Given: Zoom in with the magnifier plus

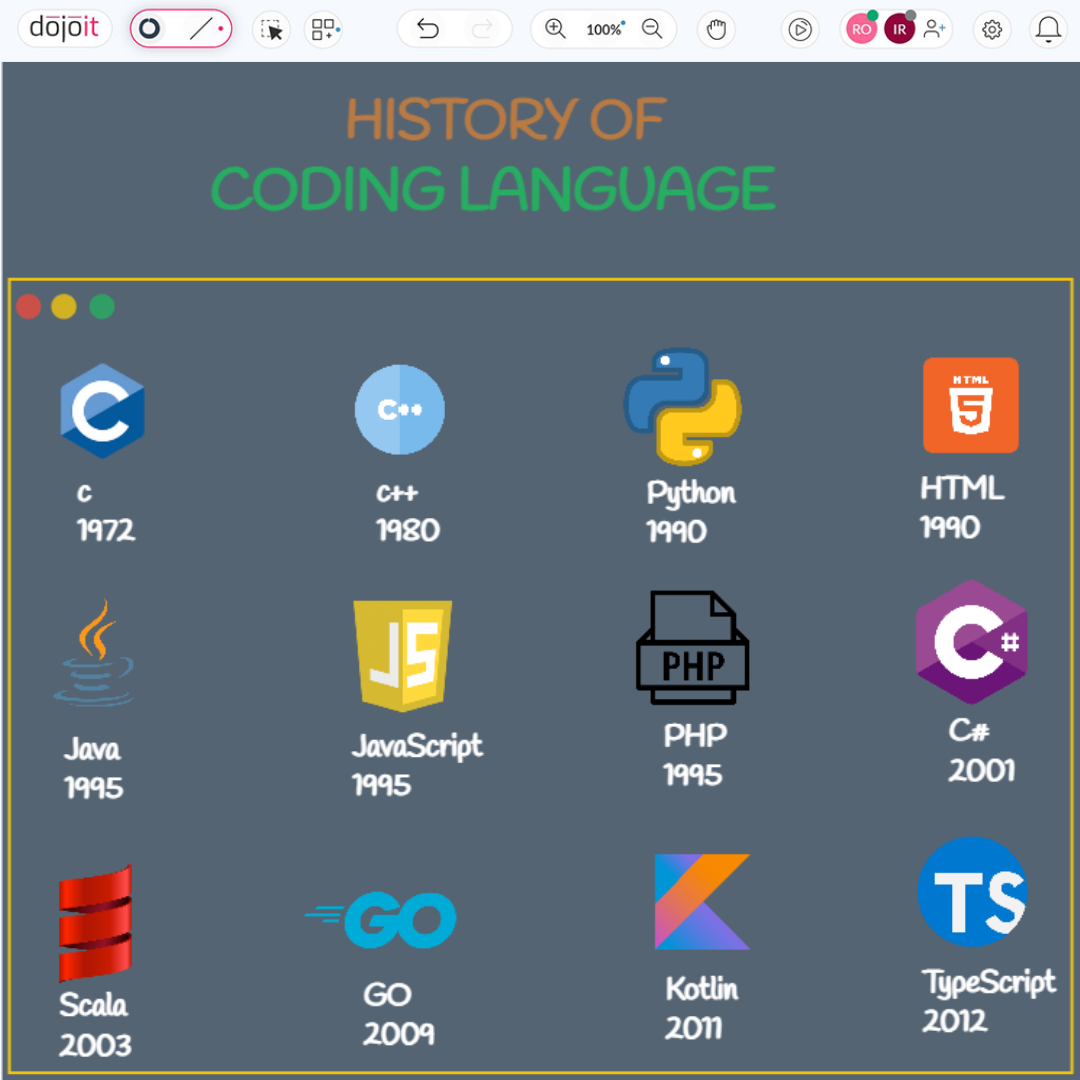Looking at the screenshot, I should pos(555,29).
